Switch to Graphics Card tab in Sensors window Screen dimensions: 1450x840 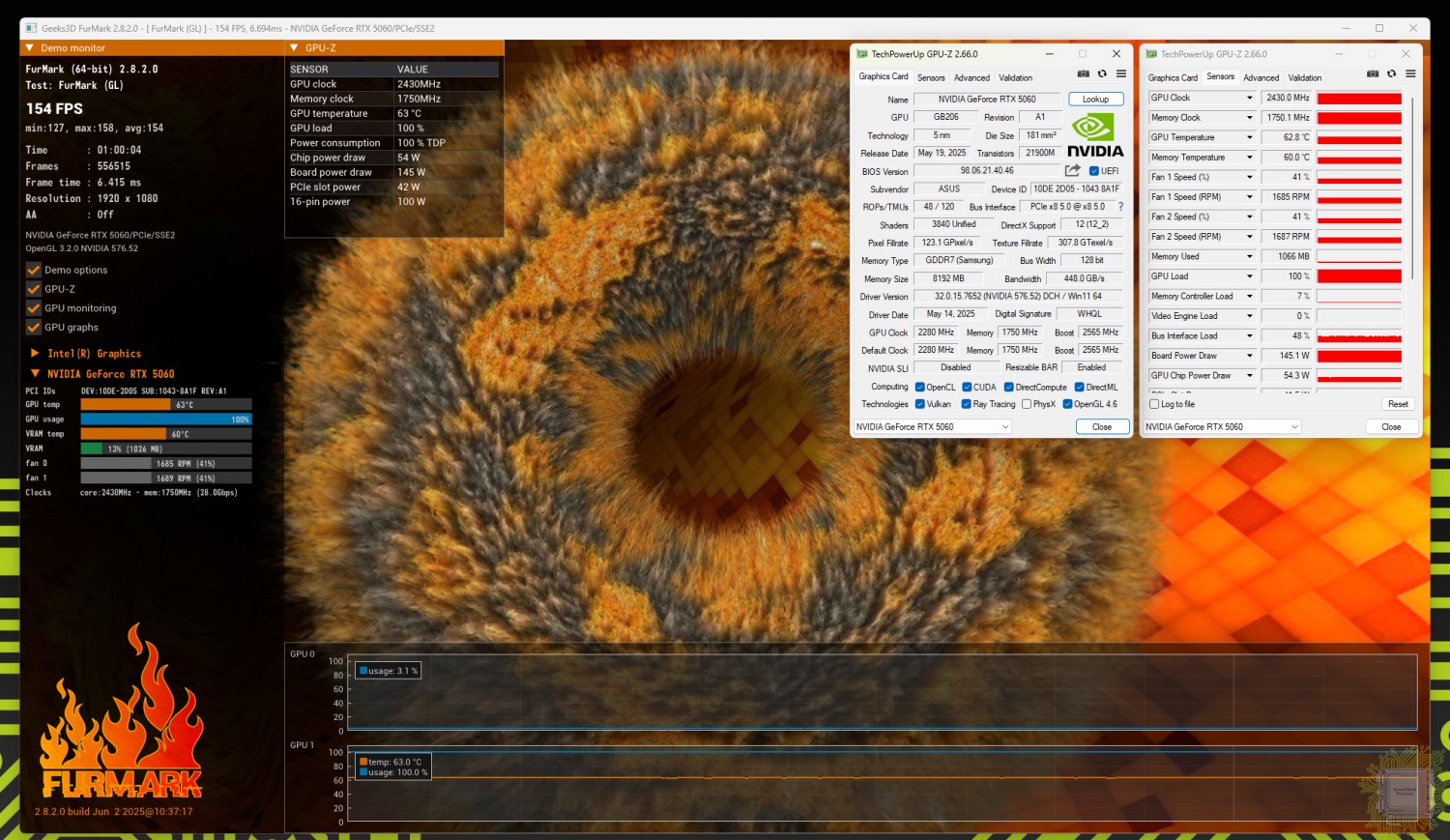click(x=1173, y=77)
